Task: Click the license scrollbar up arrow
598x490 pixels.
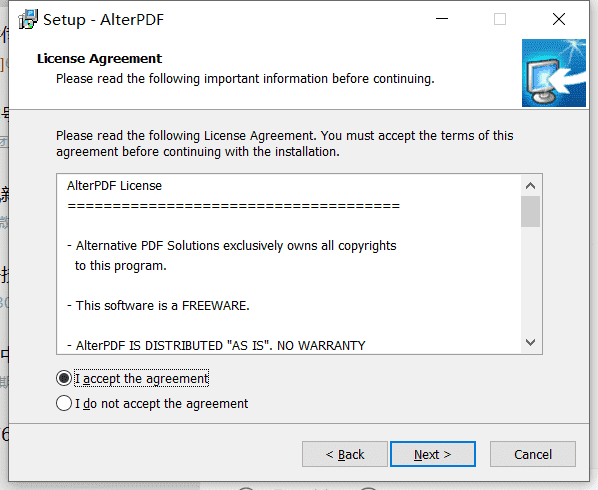Action: click(530, 186)
